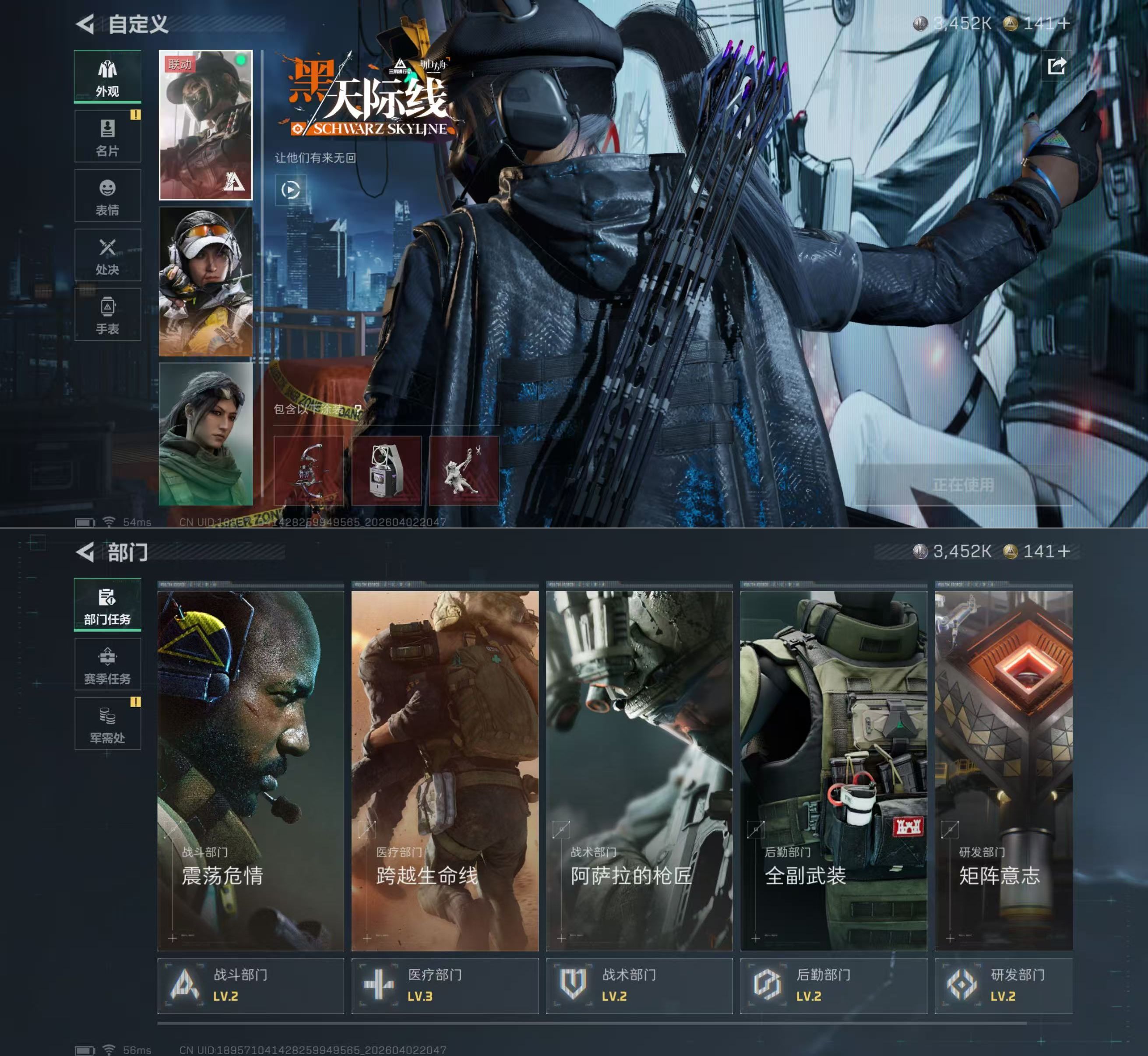Go back from 部门 screen
Viewport: 1148px width, 1056px height.
tap(86, 552)
